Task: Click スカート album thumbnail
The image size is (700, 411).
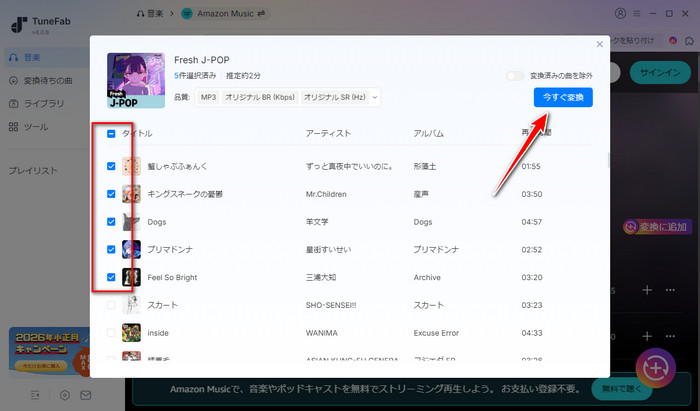Action: pyautogui.click(x=131, y=305)
